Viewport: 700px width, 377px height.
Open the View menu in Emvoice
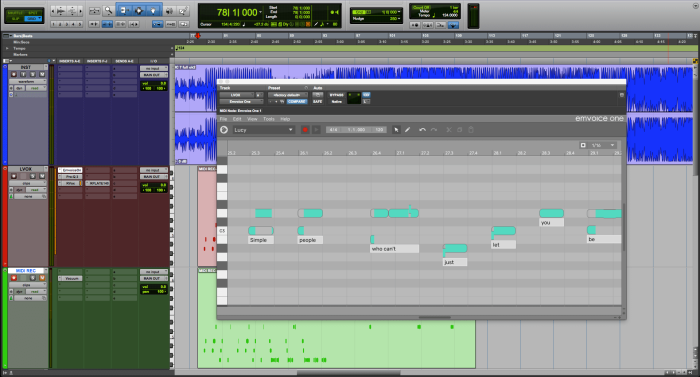pos(252,119)
